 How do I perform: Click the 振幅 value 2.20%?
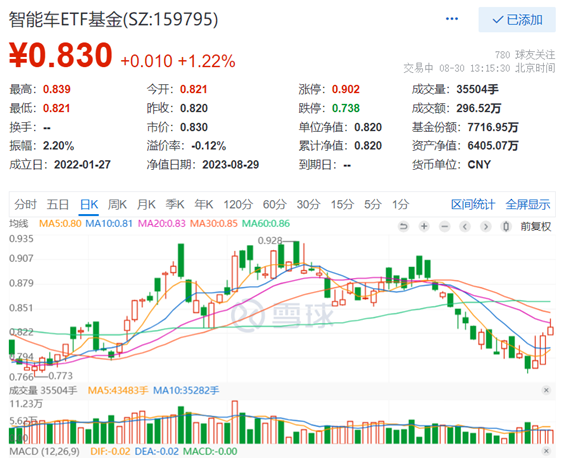pos(58,146)
